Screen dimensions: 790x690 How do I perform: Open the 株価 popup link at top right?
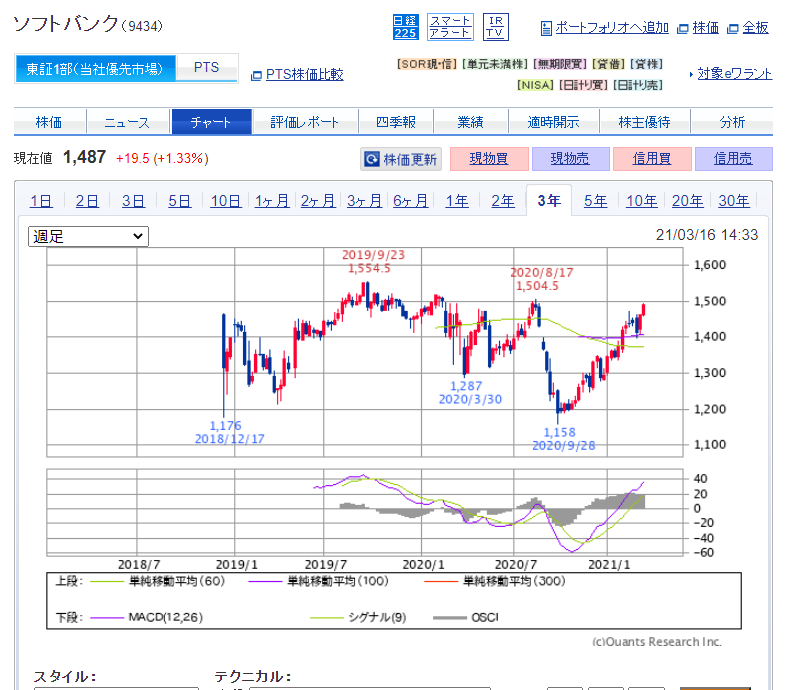click(x=705, y=28)
